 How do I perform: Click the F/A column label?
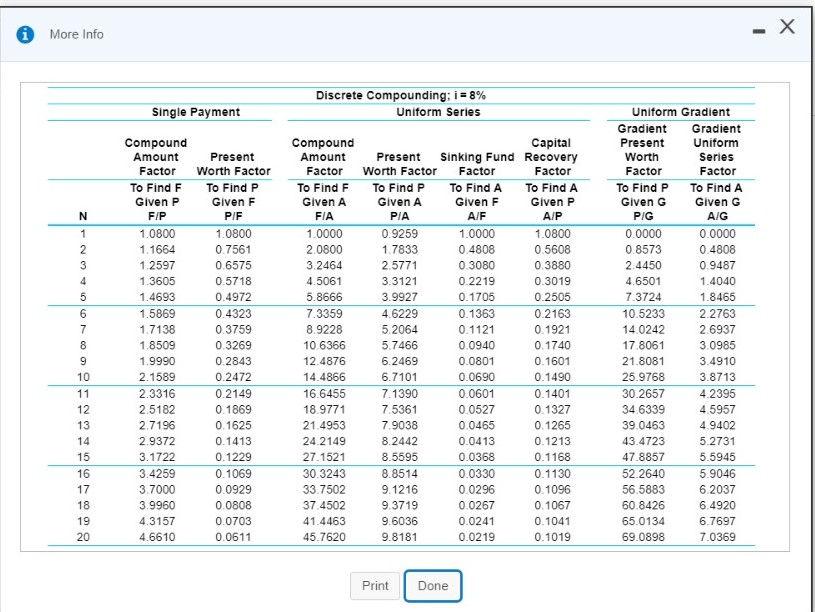324,216
